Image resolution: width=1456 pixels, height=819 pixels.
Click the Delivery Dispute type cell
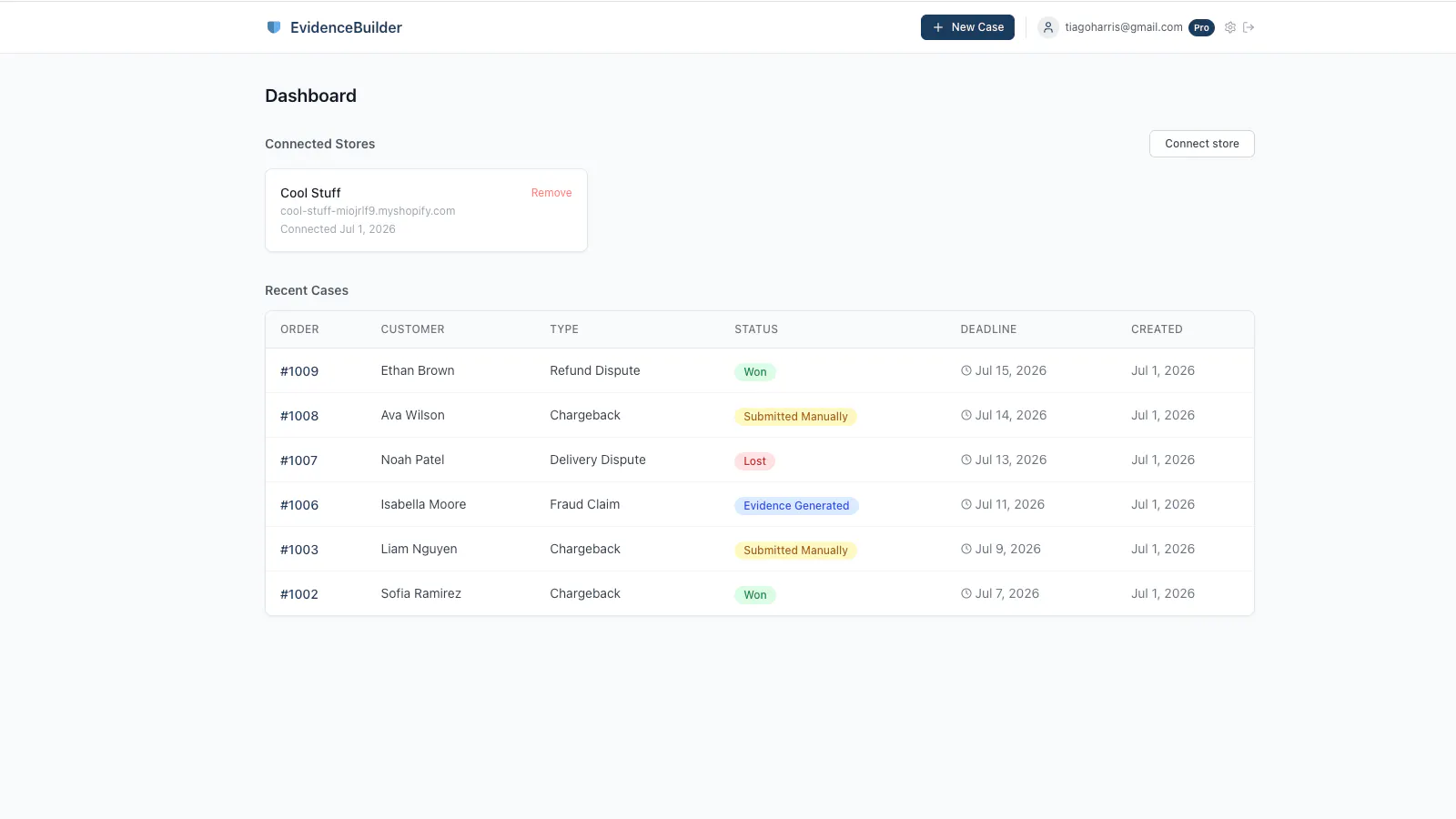pos(598,460)
